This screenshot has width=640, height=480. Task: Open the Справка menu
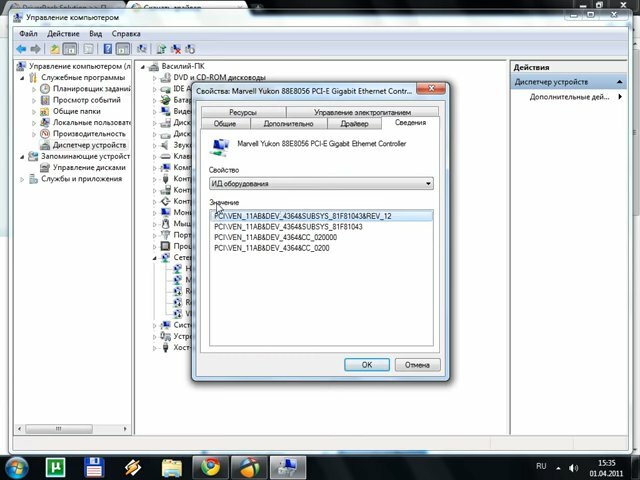126,34
